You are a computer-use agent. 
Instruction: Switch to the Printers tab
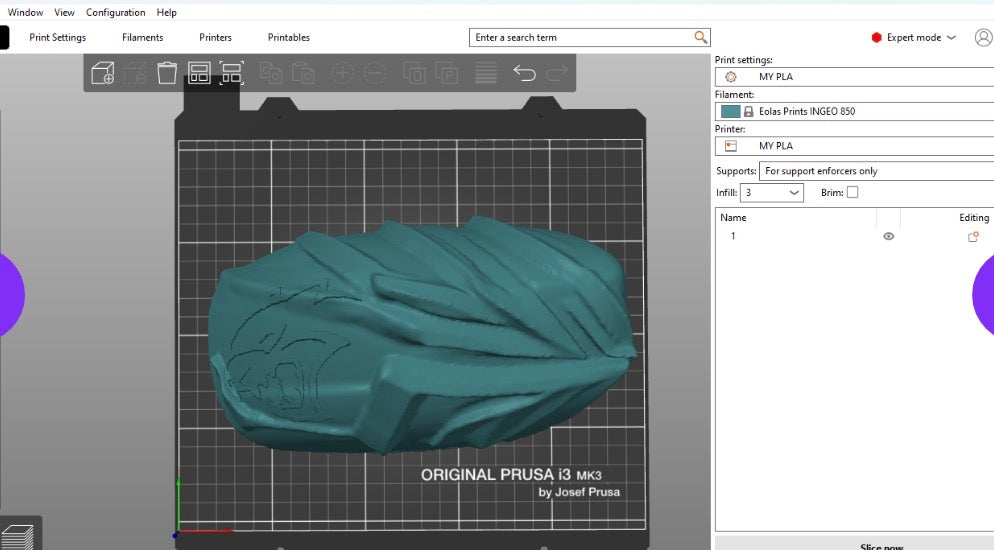[216, 37]
